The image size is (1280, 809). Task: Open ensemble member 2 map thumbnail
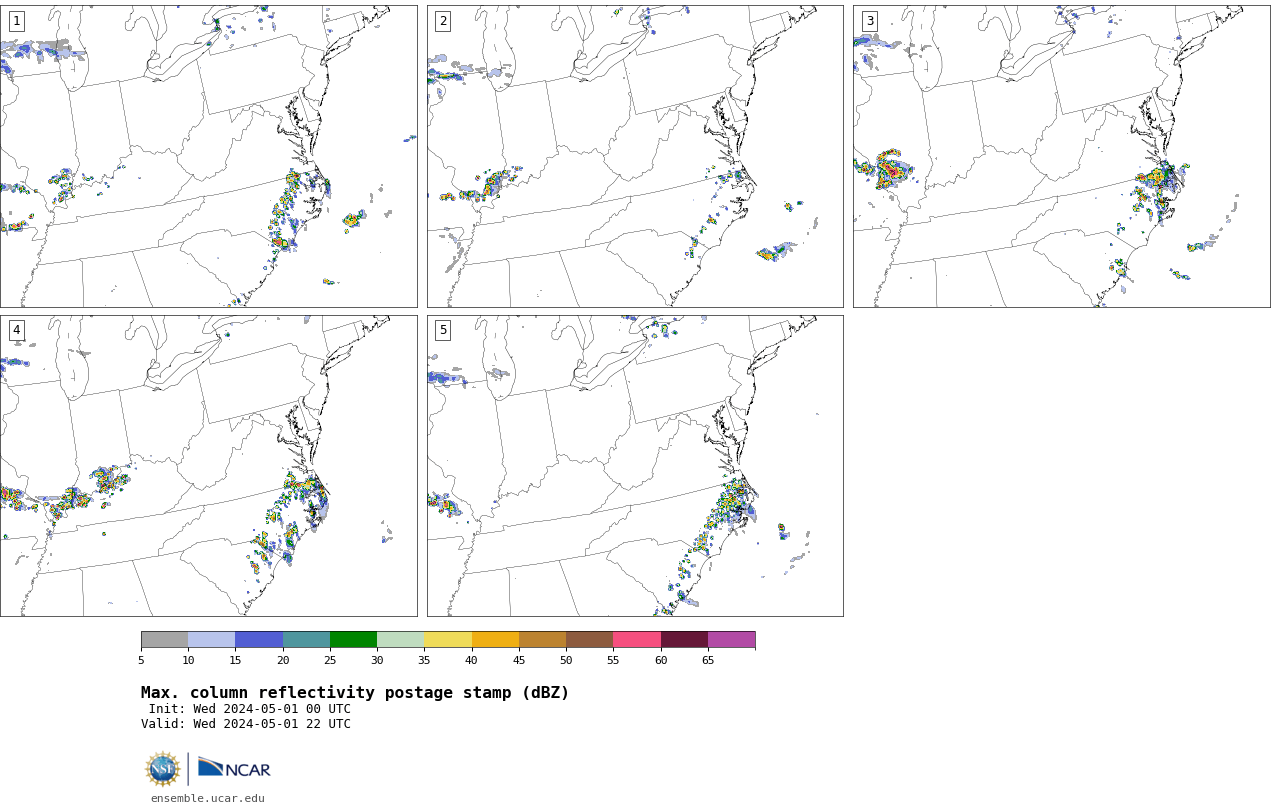(635, 156)
